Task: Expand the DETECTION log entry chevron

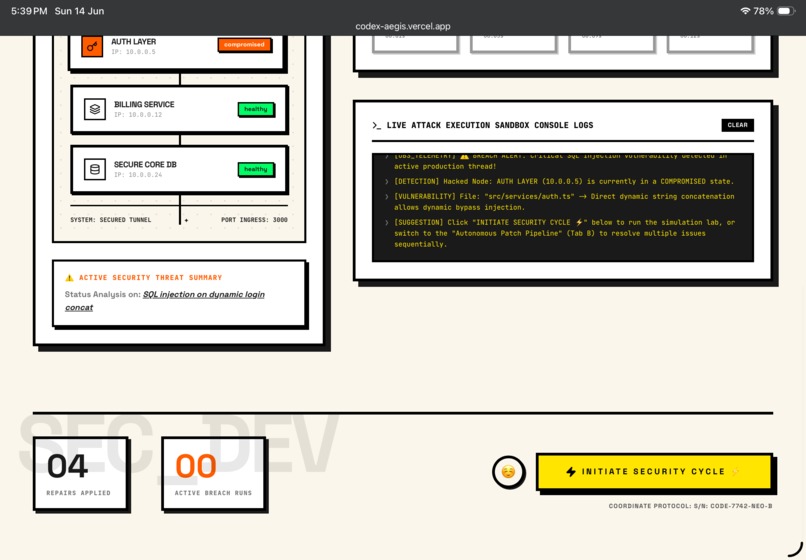Action: (x=387, y=182)
